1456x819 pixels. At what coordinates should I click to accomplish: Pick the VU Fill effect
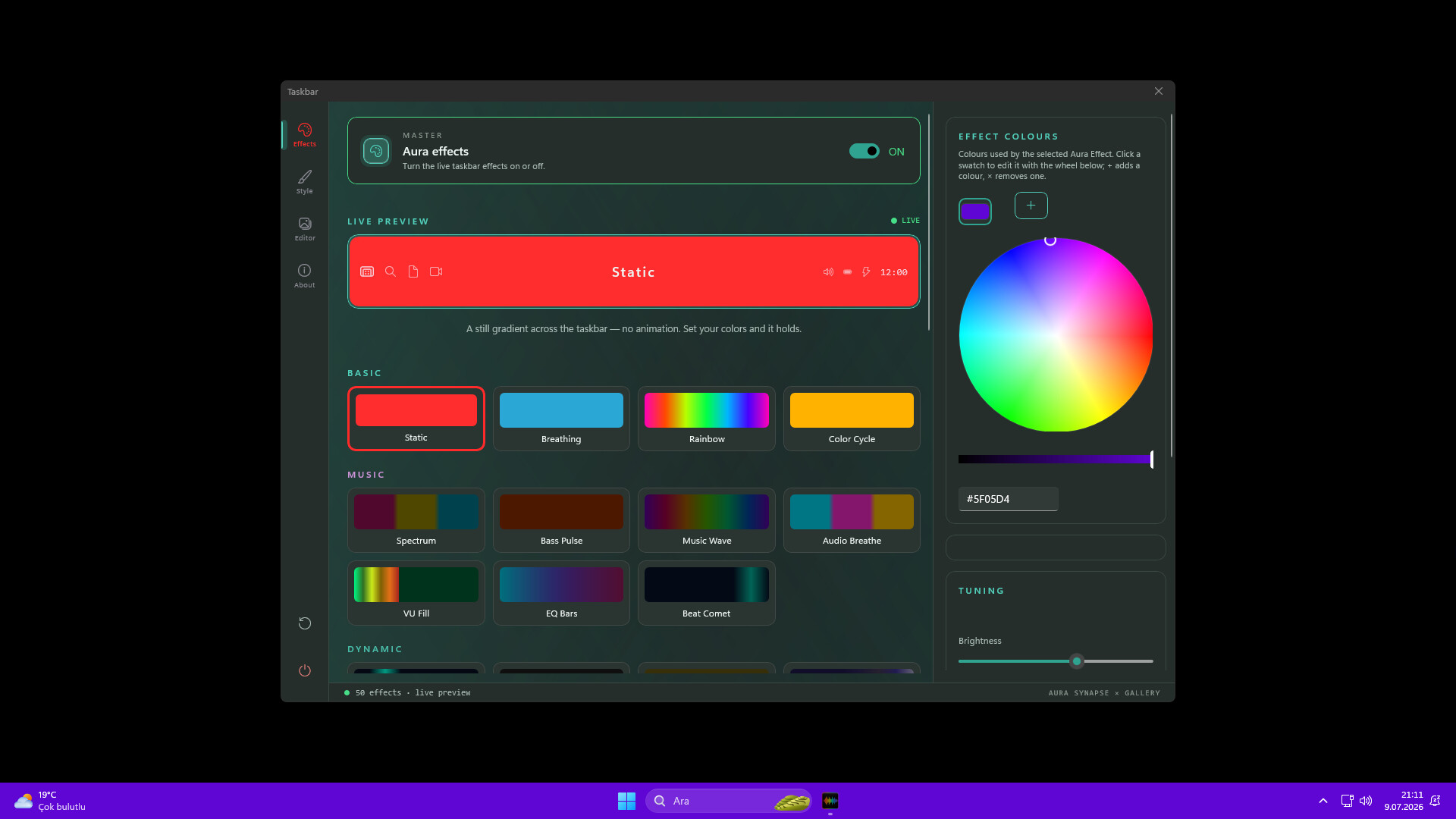pos(416,593)
